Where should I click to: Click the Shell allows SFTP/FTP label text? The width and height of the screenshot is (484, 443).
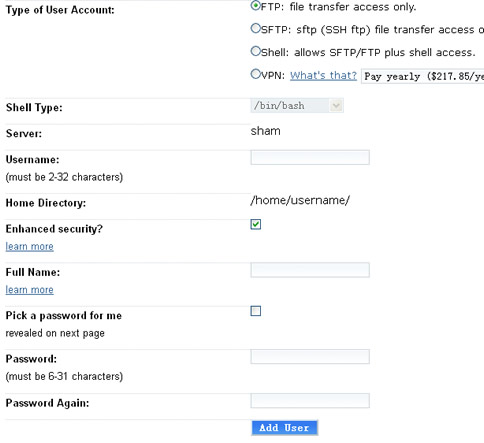click(x=368, y=53)
